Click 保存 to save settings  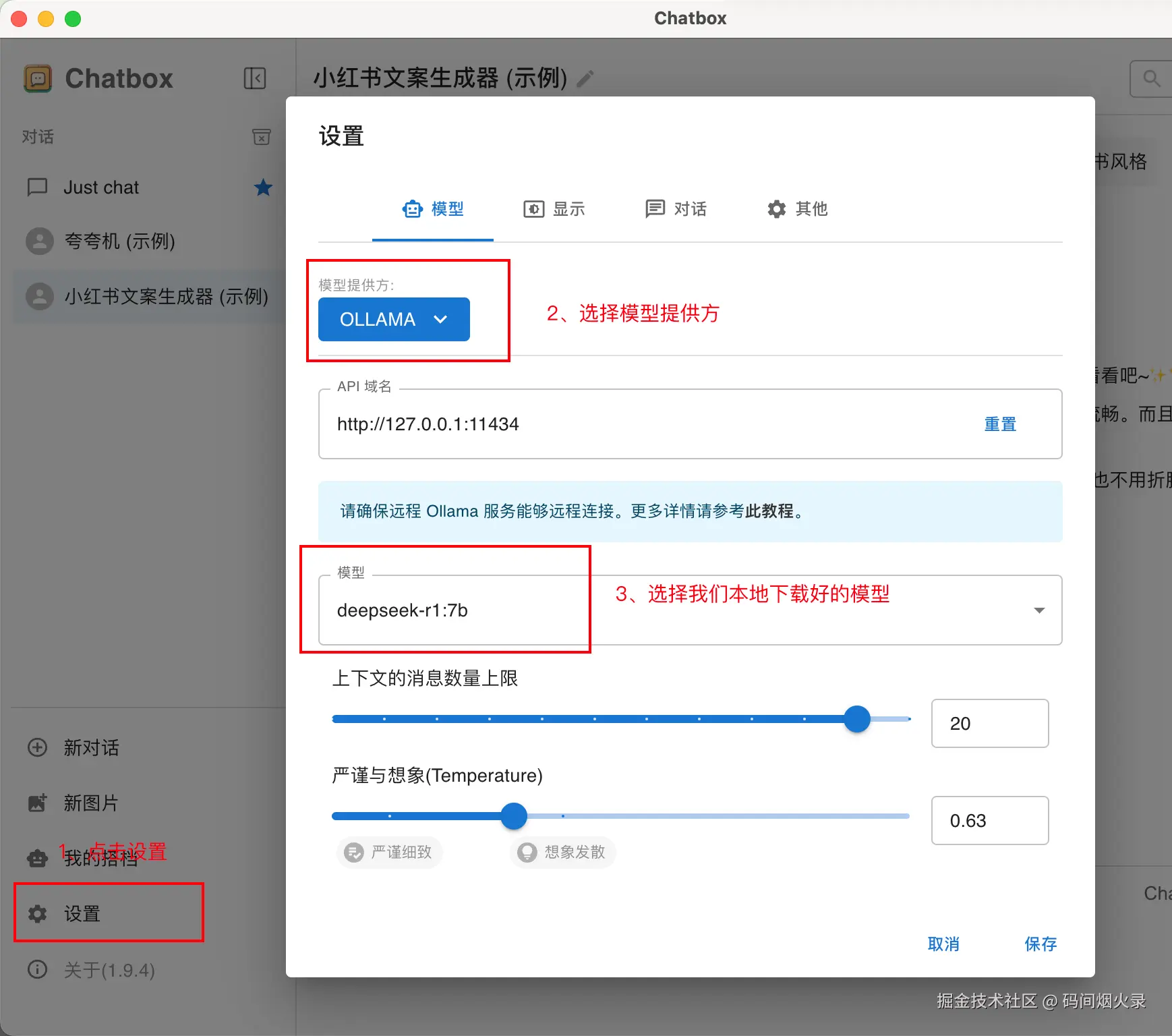1041,944
